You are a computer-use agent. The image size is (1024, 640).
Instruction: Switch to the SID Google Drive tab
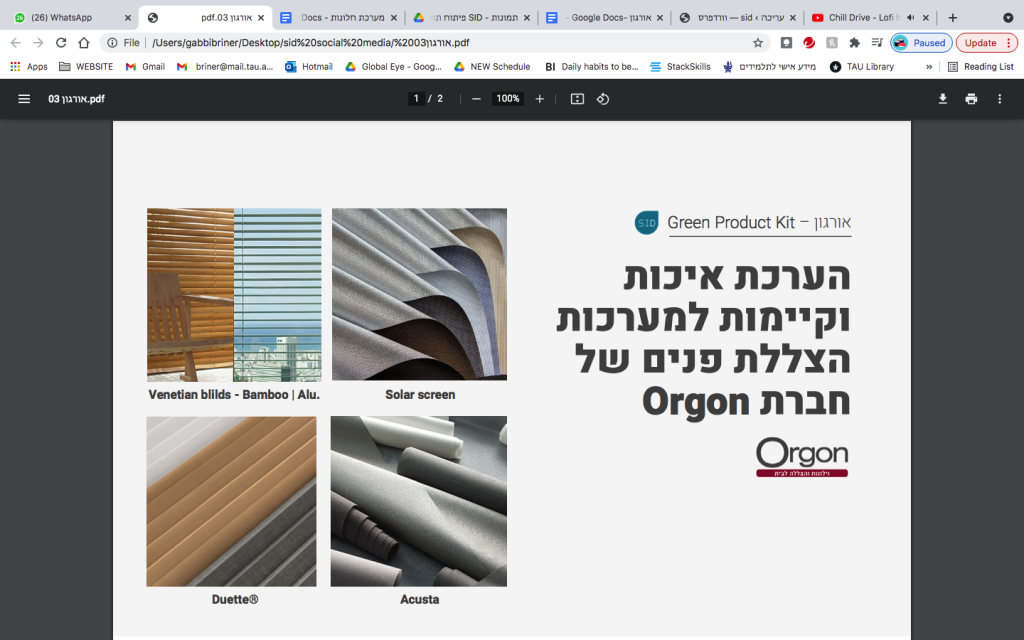point(470,18)
